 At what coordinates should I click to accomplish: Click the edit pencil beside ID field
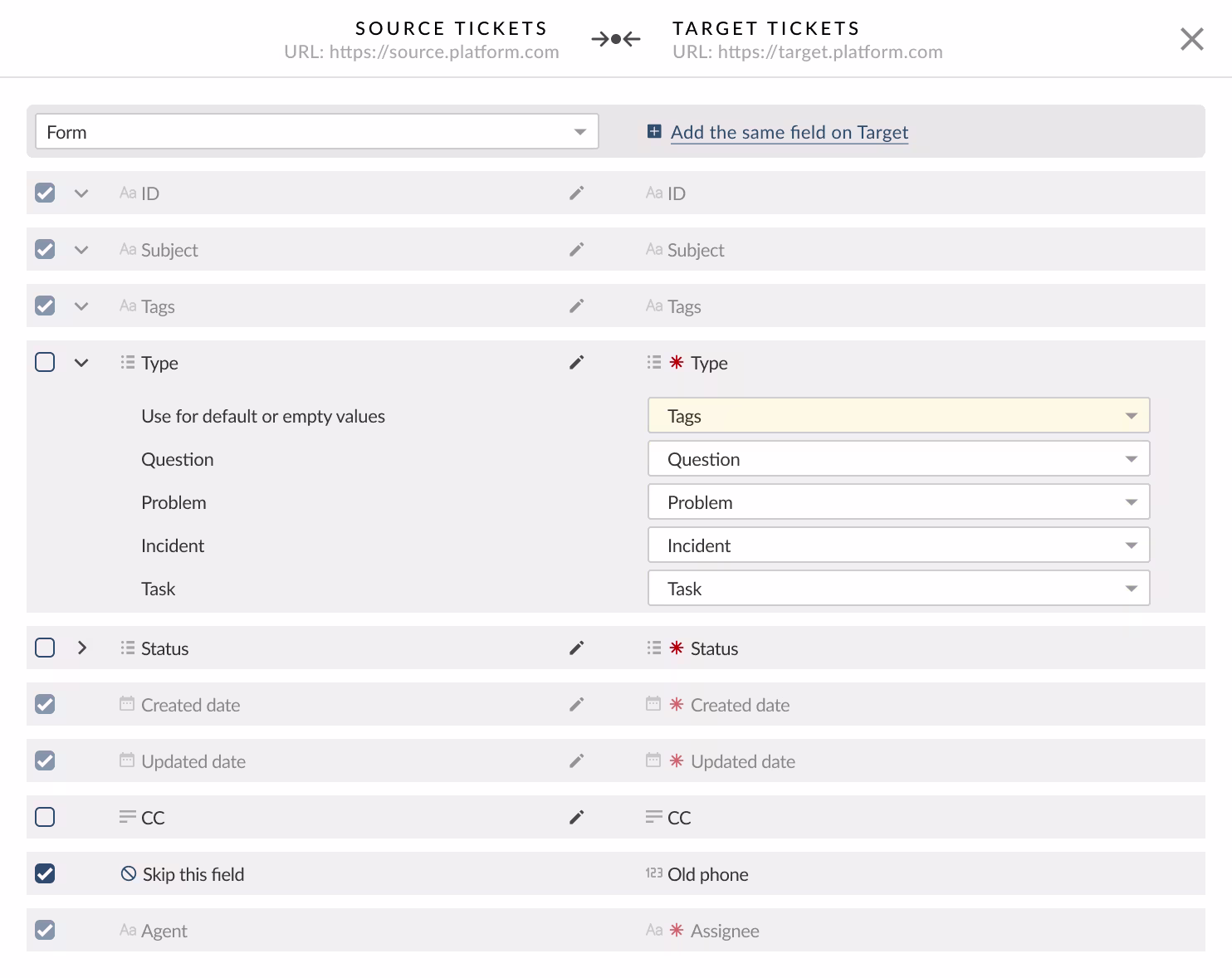pyautogui.click(x=576, y=193)
